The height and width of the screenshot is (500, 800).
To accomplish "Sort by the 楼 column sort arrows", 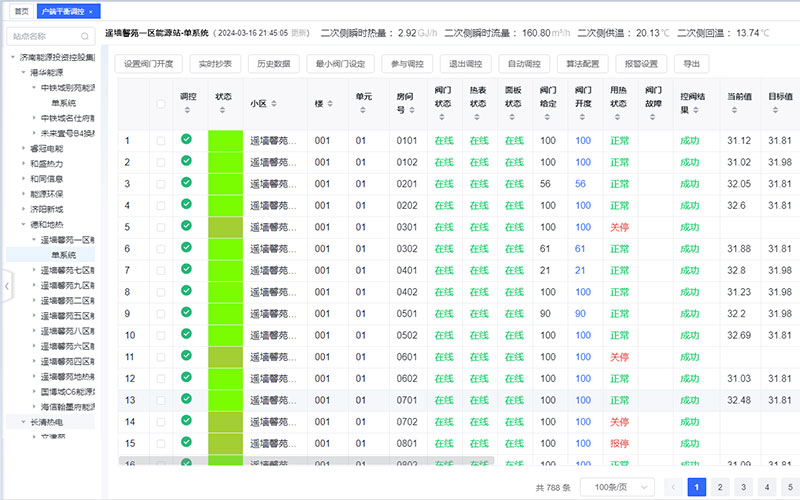I will tap(332, 104).
